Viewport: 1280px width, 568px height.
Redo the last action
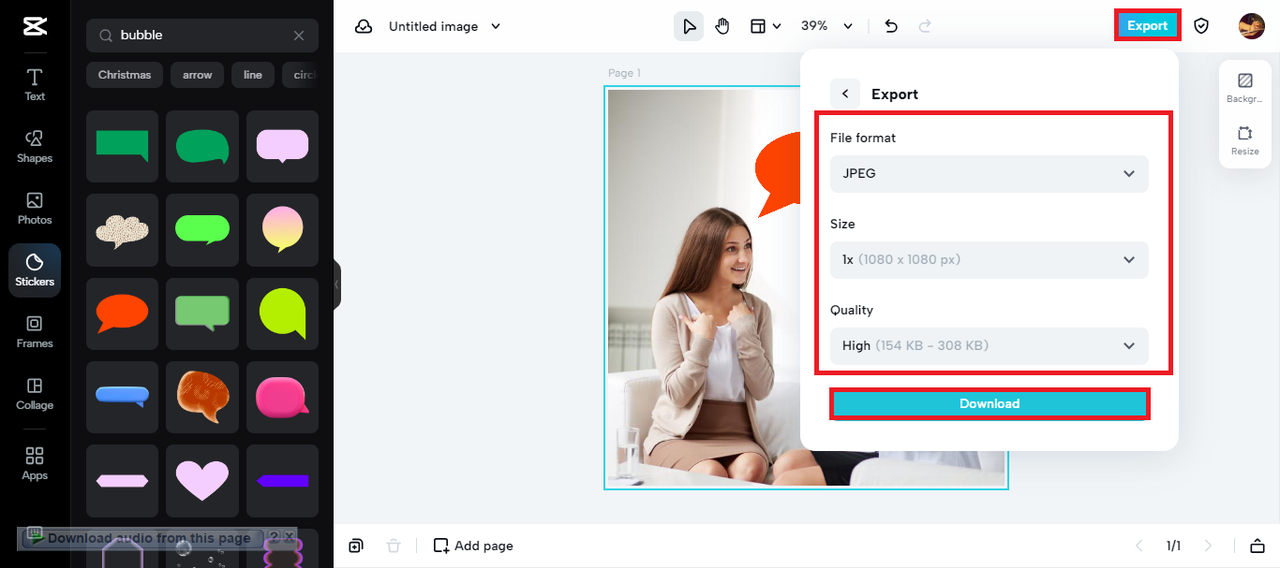point(925,26)
